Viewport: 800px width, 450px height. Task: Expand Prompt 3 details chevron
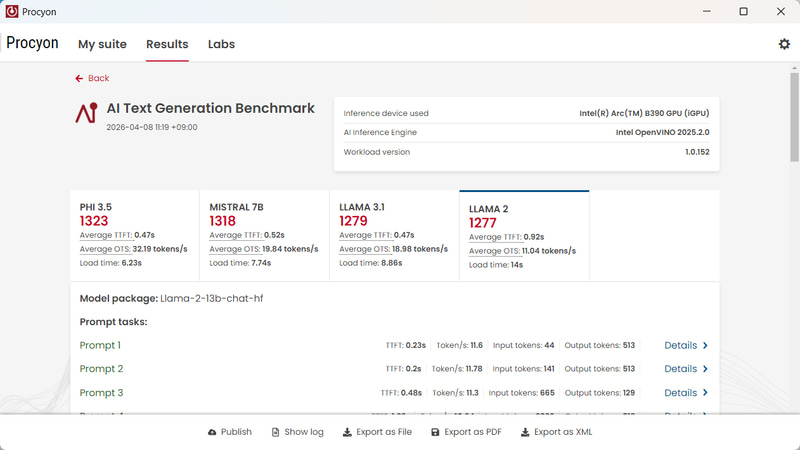(x=706, y=393)
